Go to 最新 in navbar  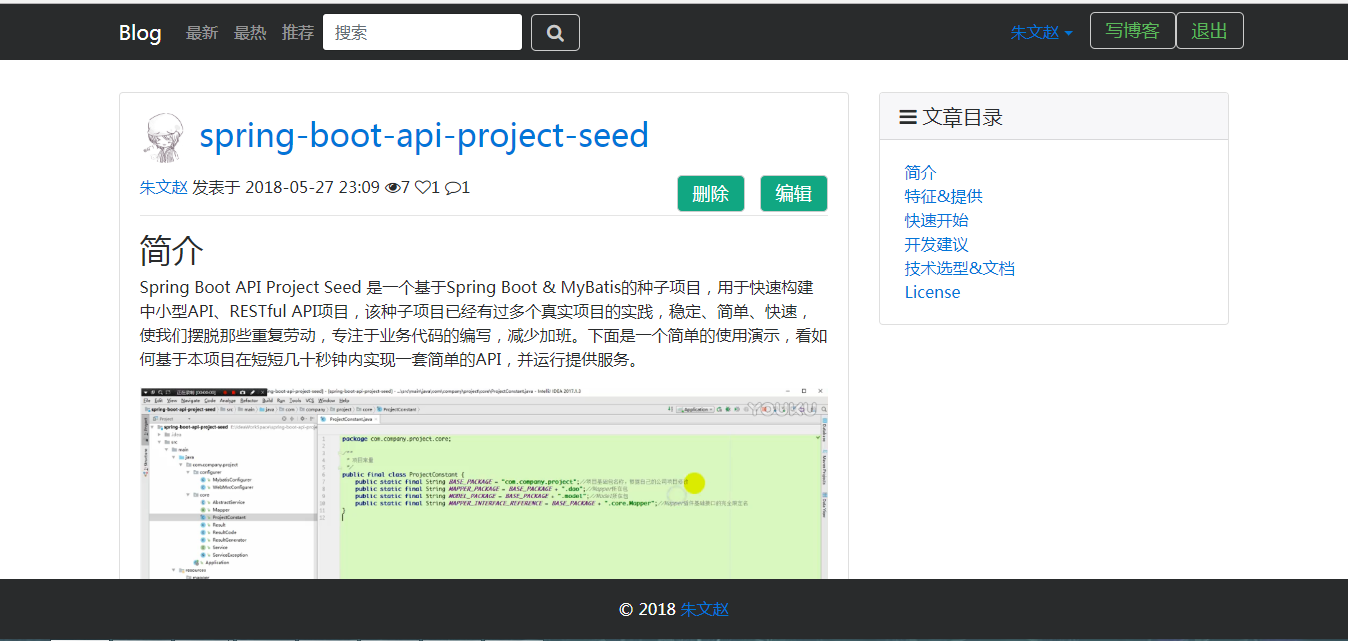[202, 32]
